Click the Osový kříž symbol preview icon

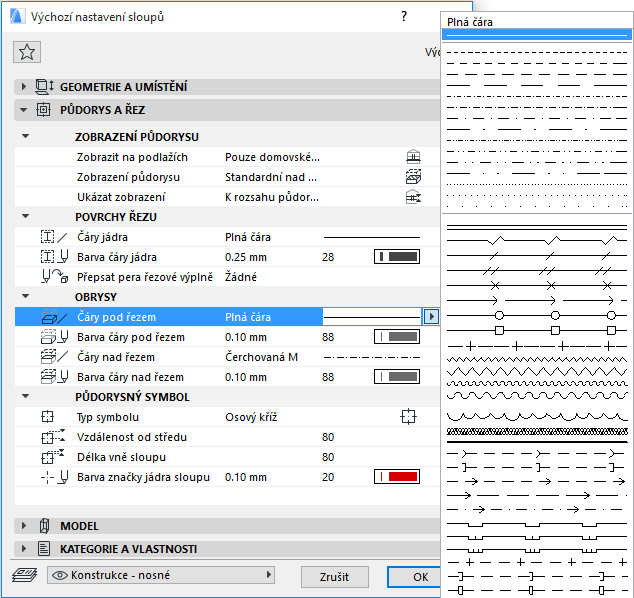(x=408, y=417)
